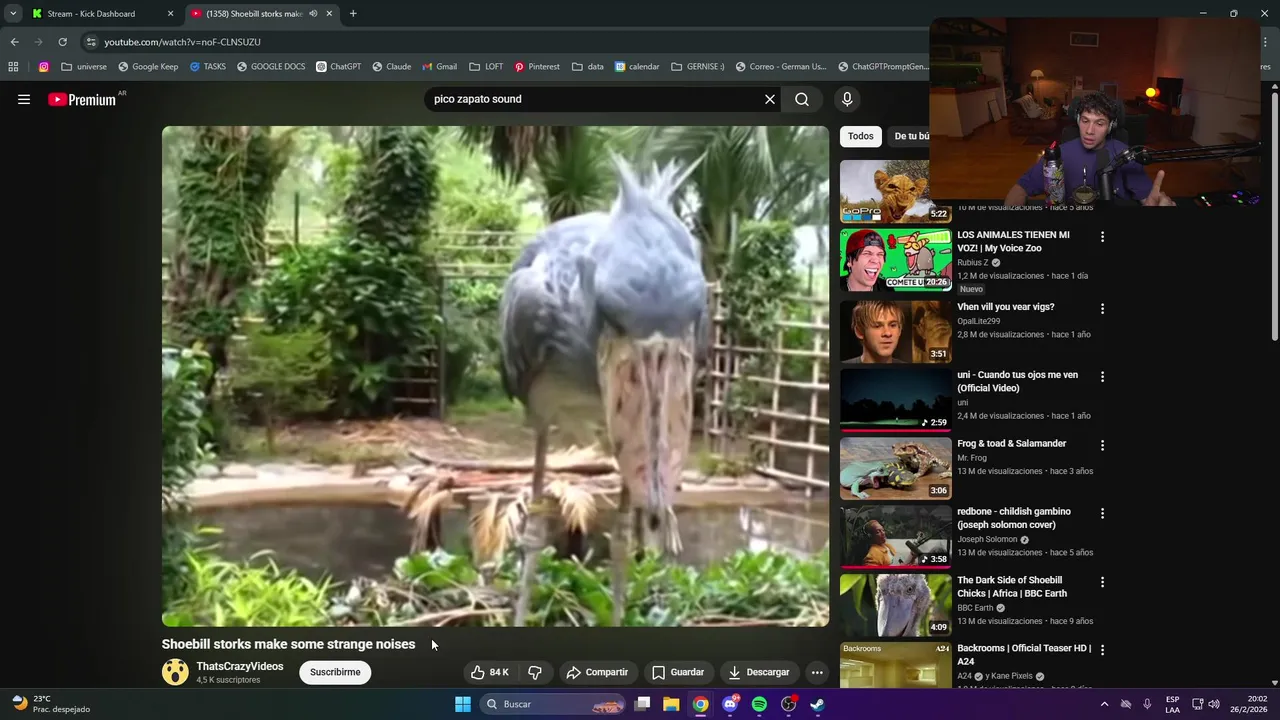
Task: Dislike the video with the thumbs down
Action: [535, 672]
